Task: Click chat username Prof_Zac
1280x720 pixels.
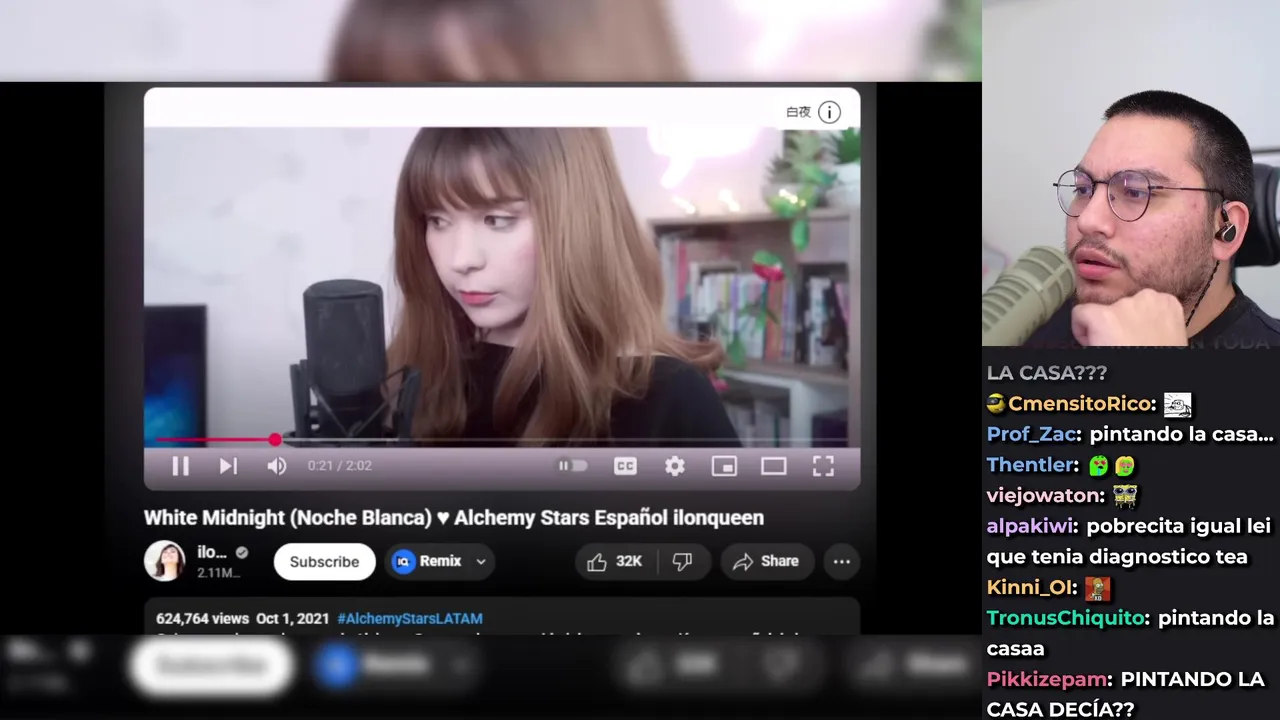Action: [x=1032, y=434]
